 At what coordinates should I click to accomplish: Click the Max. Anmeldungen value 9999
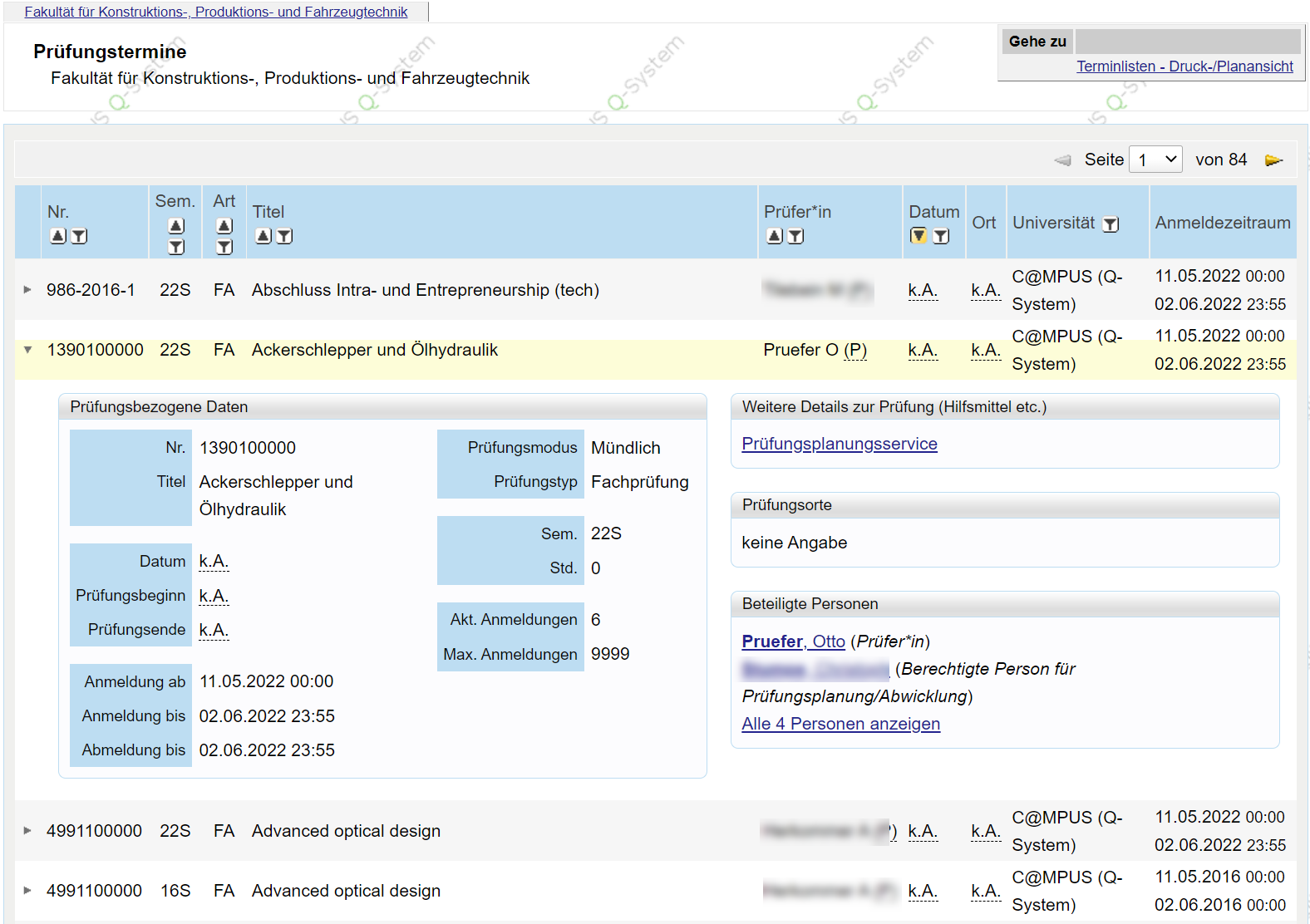(x=610, y=654)
